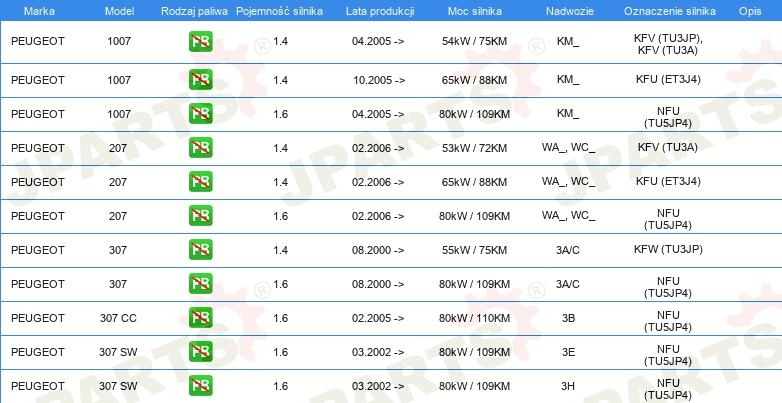Click the KFW (TU3JP) engine code
The width and height of the screenshot is (782, 403).
coord(668,249)
